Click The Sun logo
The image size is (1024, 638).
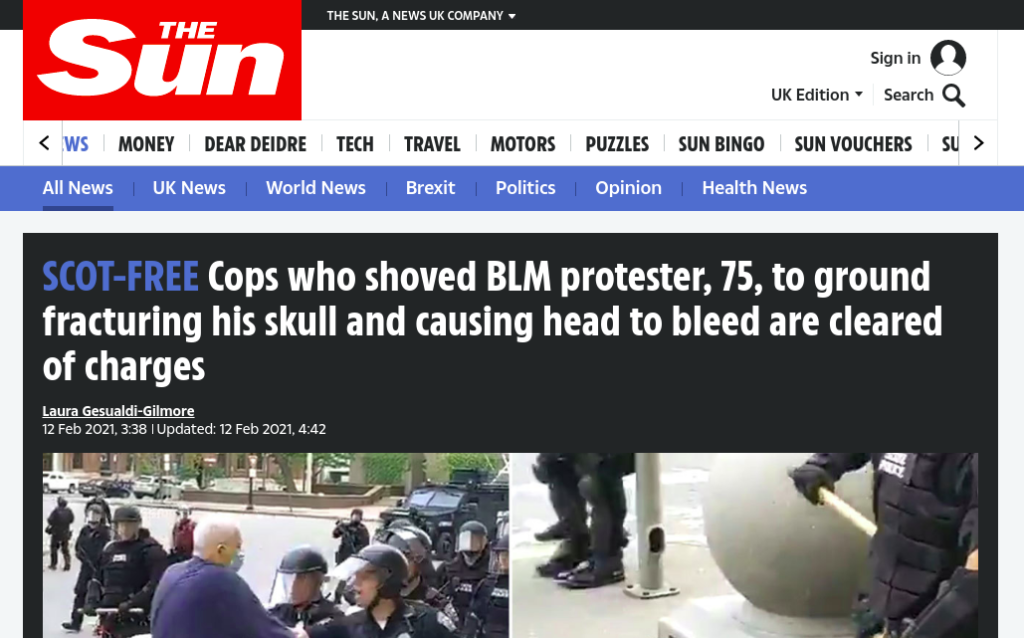(162, 59)
